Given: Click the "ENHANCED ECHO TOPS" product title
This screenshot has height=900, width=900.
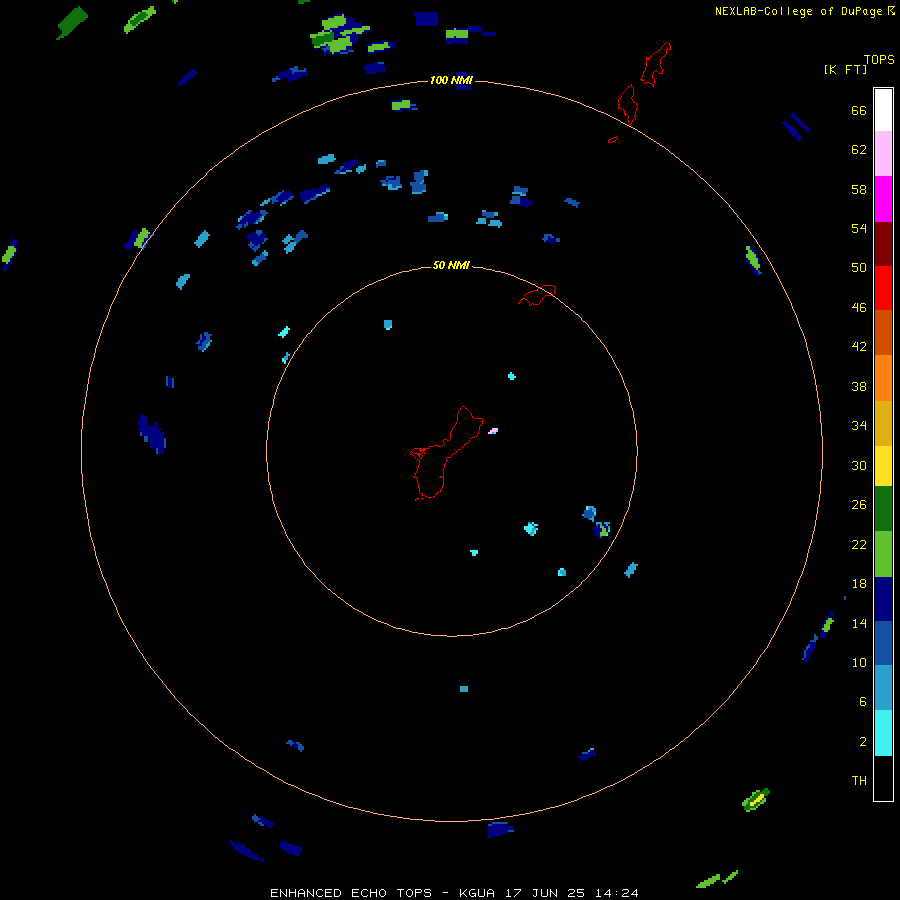Looking at the screenshot, I should (x=351, y=893).
